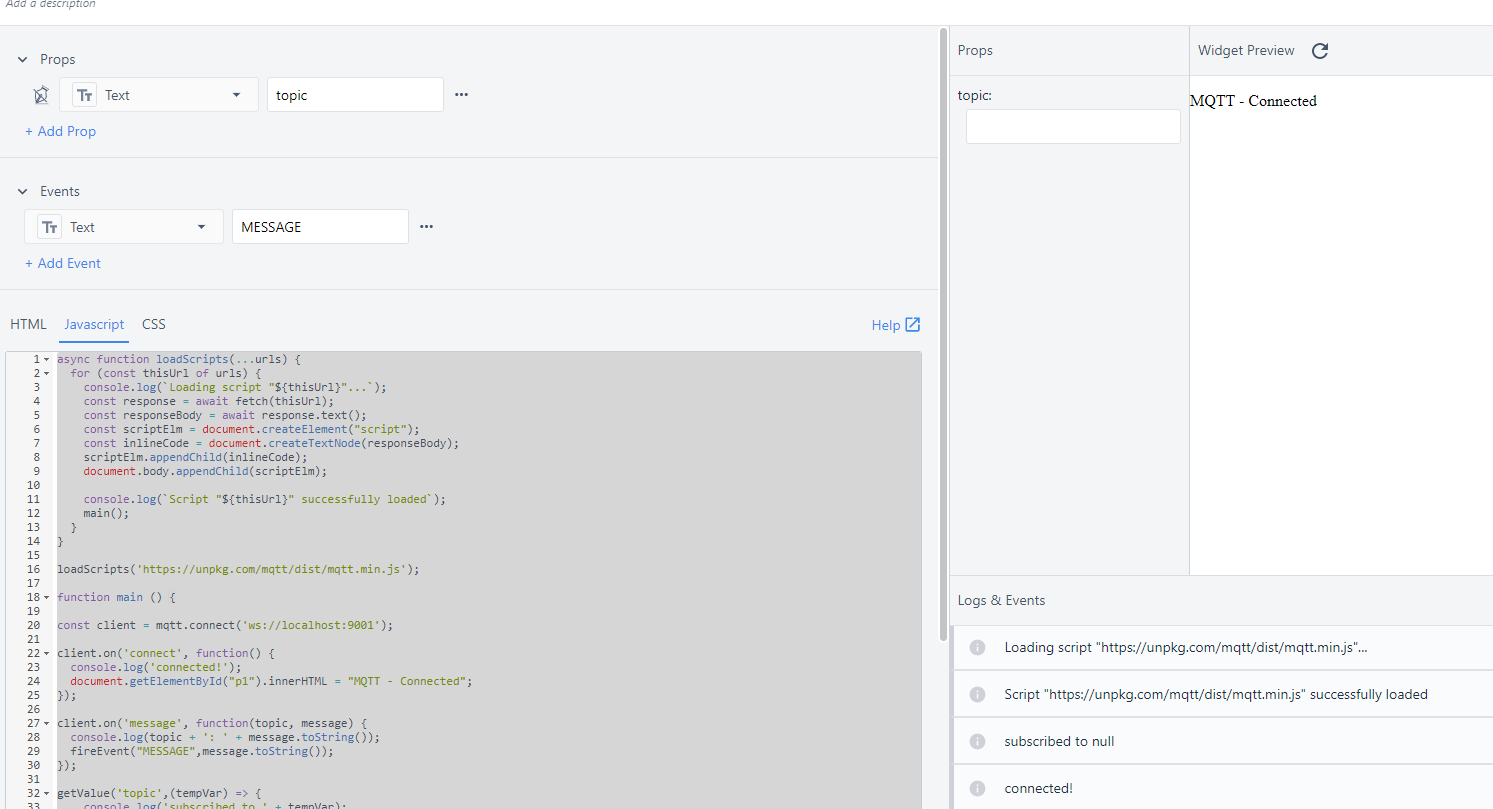Collapse the Events section
The height and width of the screenshot is (809, 1493).
23,192
